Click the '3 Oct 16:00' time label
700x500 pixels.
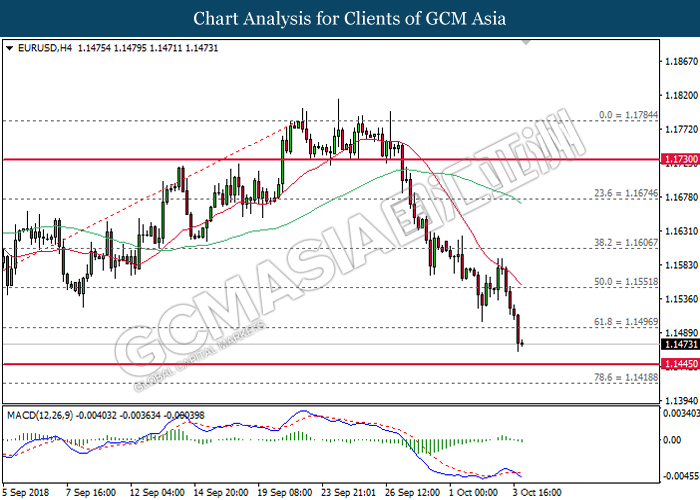538,492
